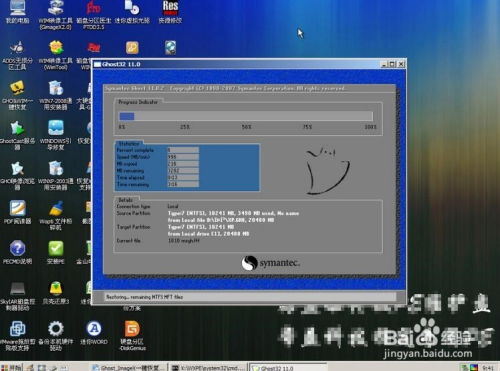Launch the Res 资源修改 desktop icon
The image size is (500, 371).
[170, 12]
